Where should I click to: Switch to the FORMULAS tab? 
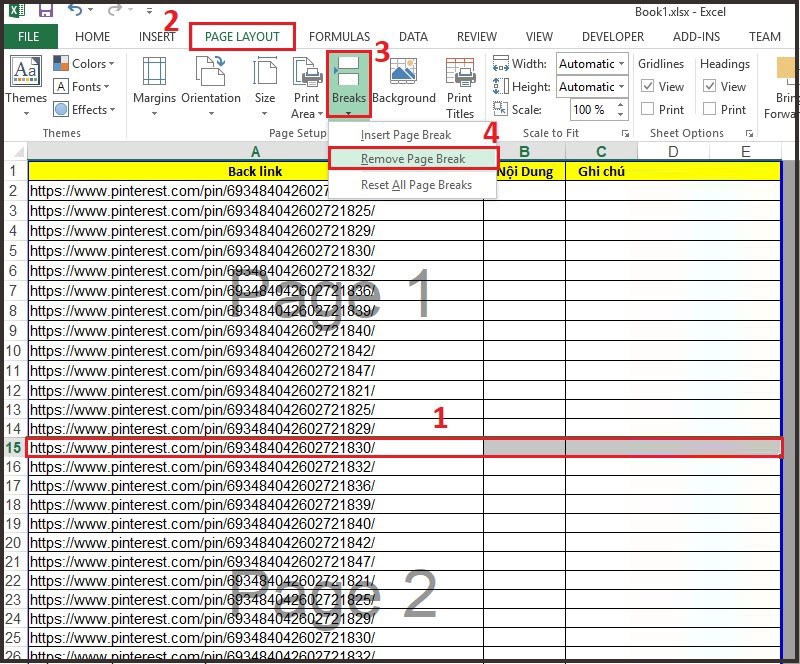pos(339,37)
